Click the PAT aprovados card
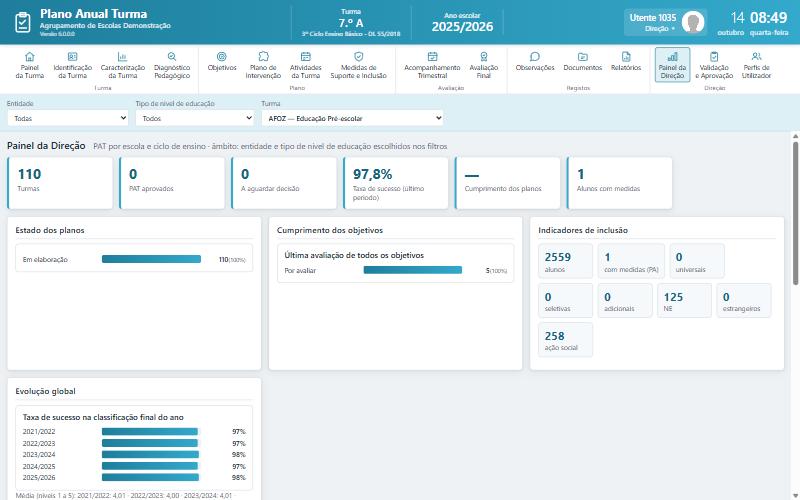Viewport: 800px width, 500px height. pos(172,183)
